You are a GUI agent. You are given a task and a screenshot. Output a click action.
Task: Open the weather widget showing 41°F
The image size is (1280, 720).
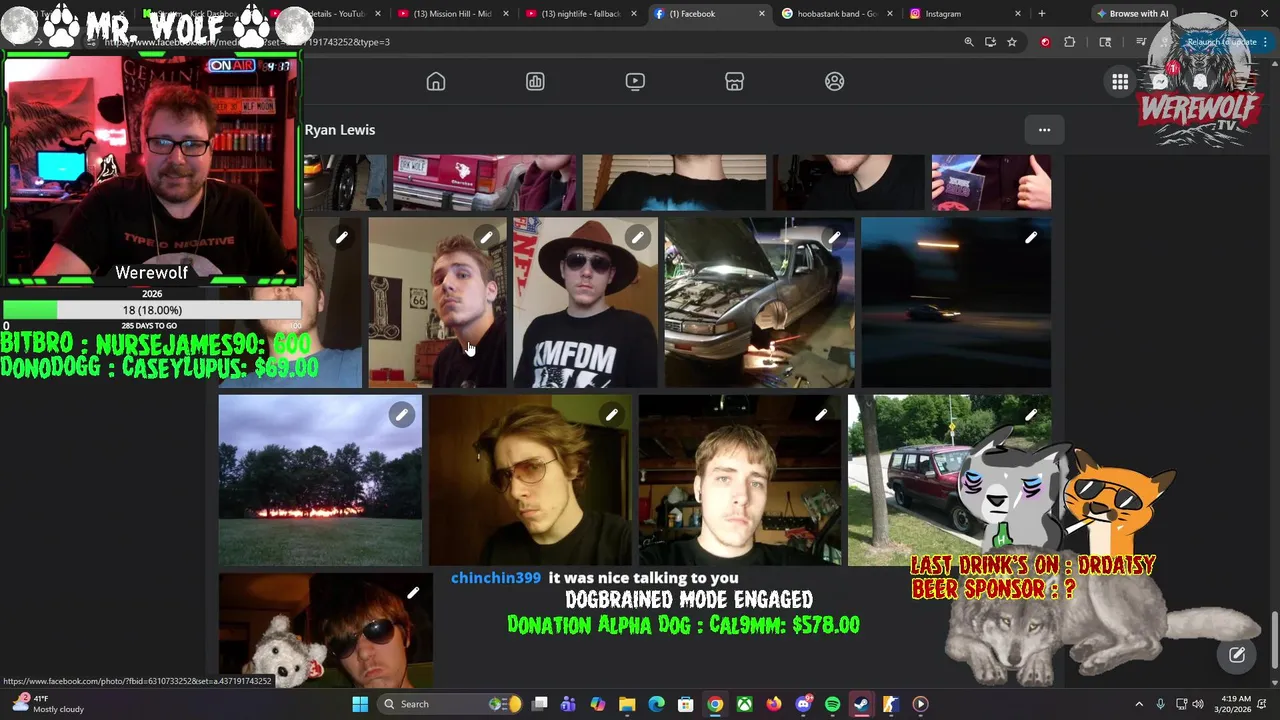(x=48, y=704)
